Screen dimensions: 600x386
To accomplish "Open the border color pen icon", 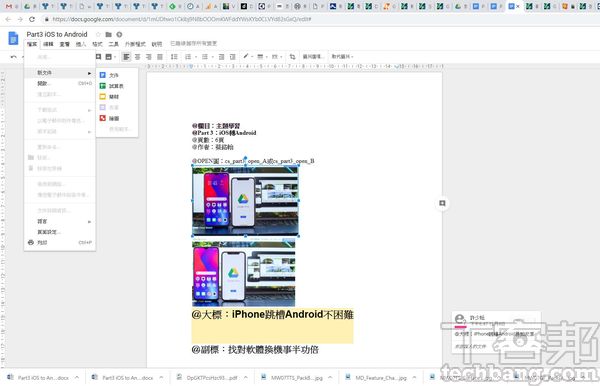I will pos(246,56).
